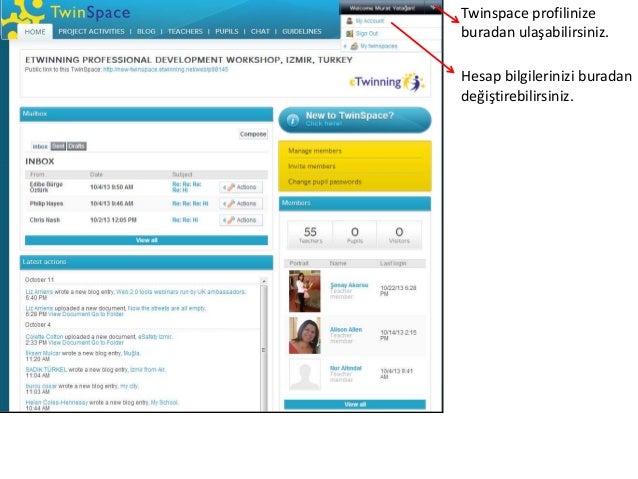This screenshot has height=479, width=638.
Task: Open the 'eSafety Izmir' document link
Action: click(155, 337)
